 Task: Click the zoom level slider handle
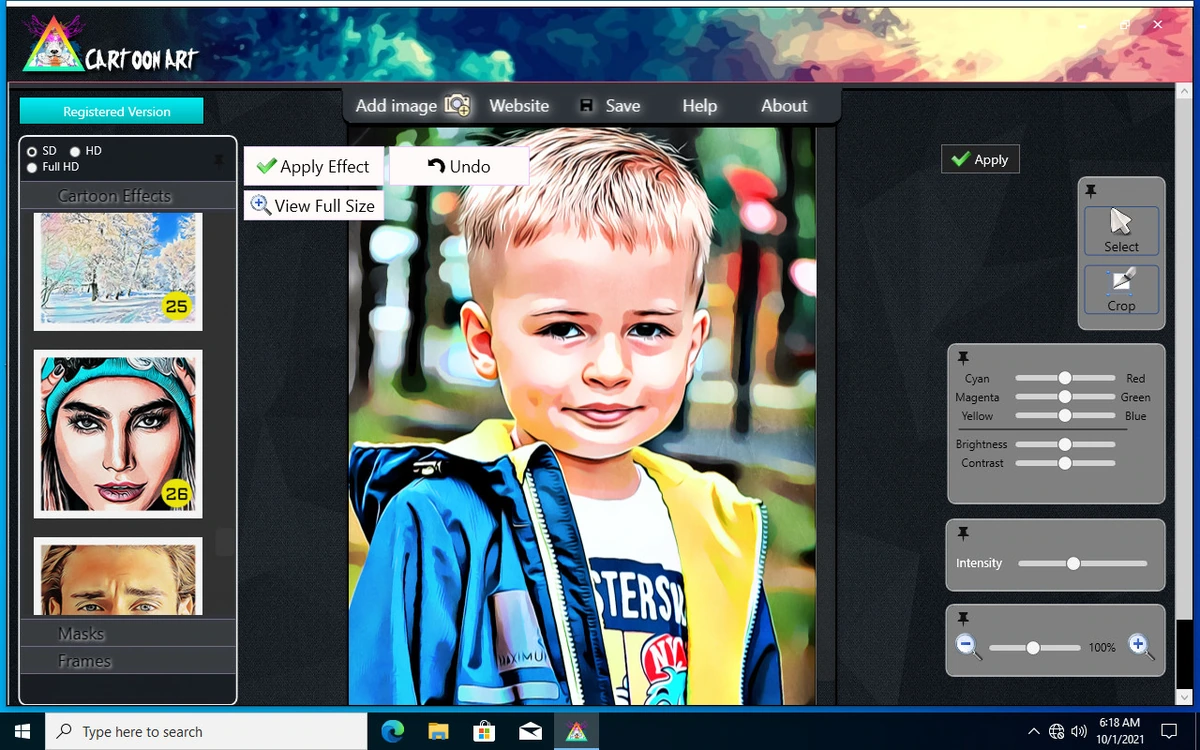coord(1033,648)
